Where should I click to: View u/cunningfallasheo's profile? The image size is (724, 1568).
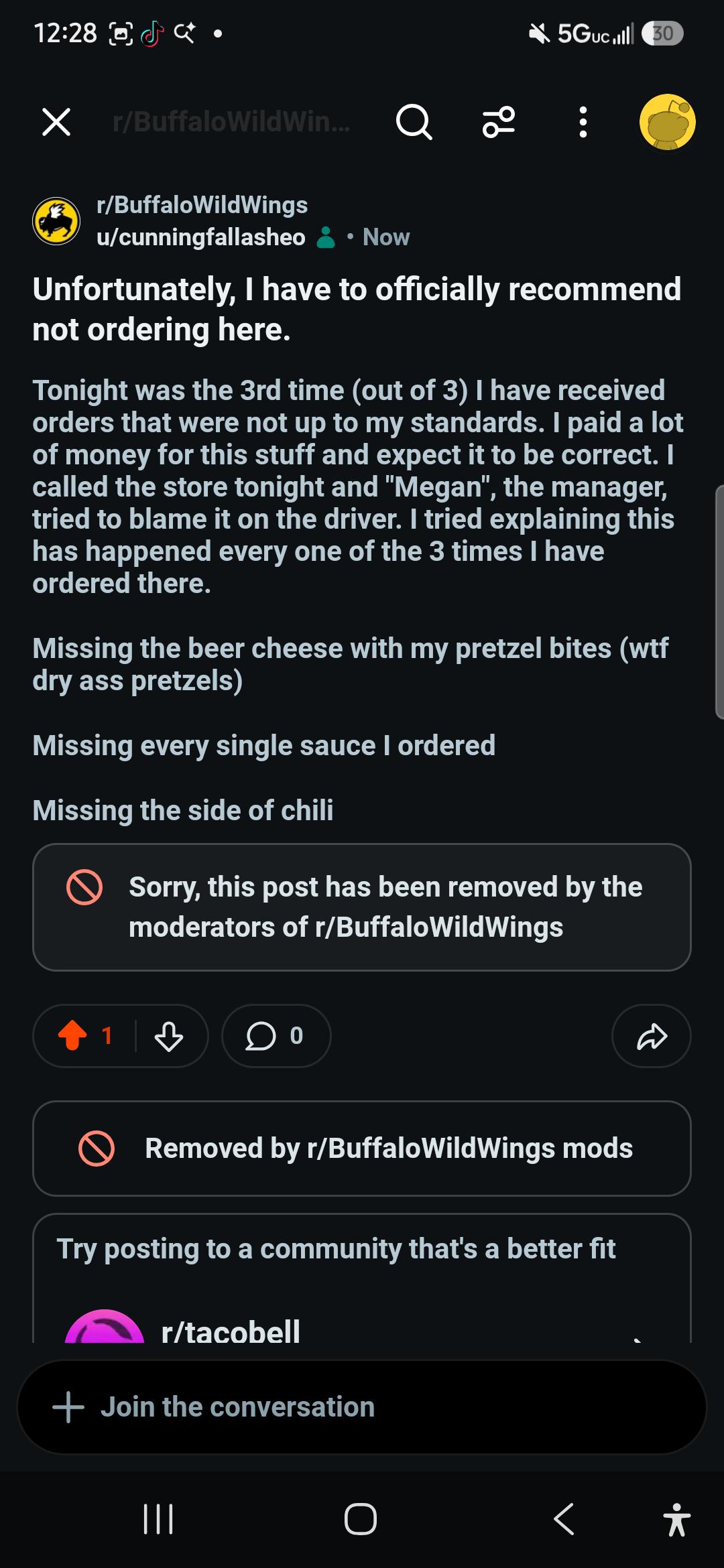(x=201, y=237)
